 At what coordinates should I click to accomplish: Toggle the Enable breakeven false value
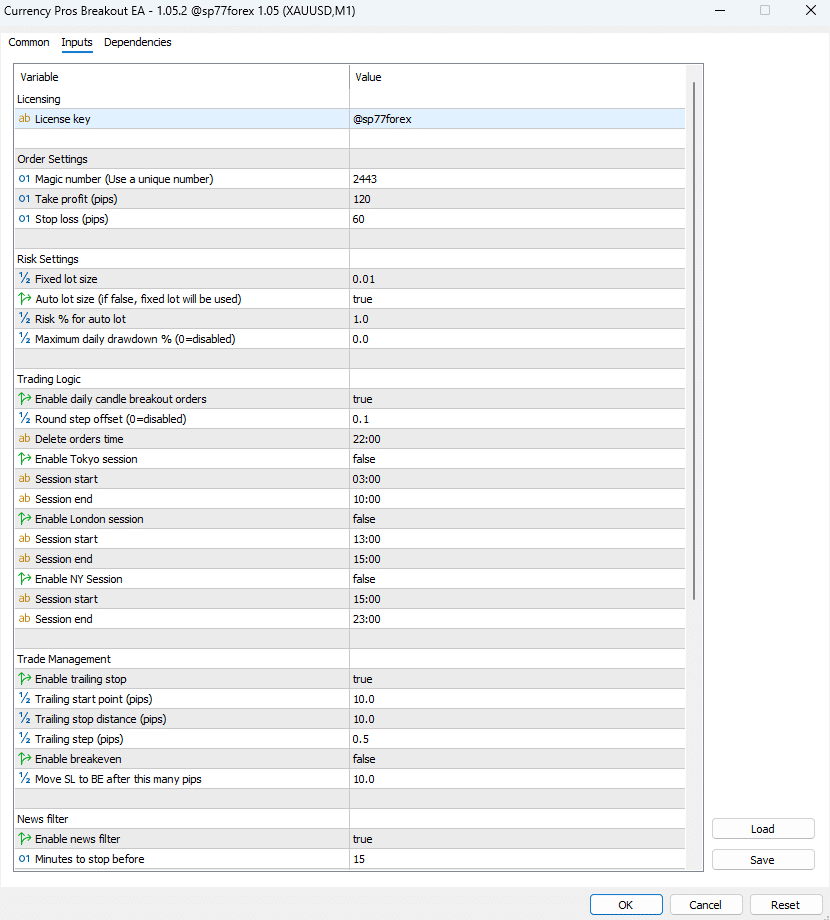pyautogui.click(x=517, y=759)
